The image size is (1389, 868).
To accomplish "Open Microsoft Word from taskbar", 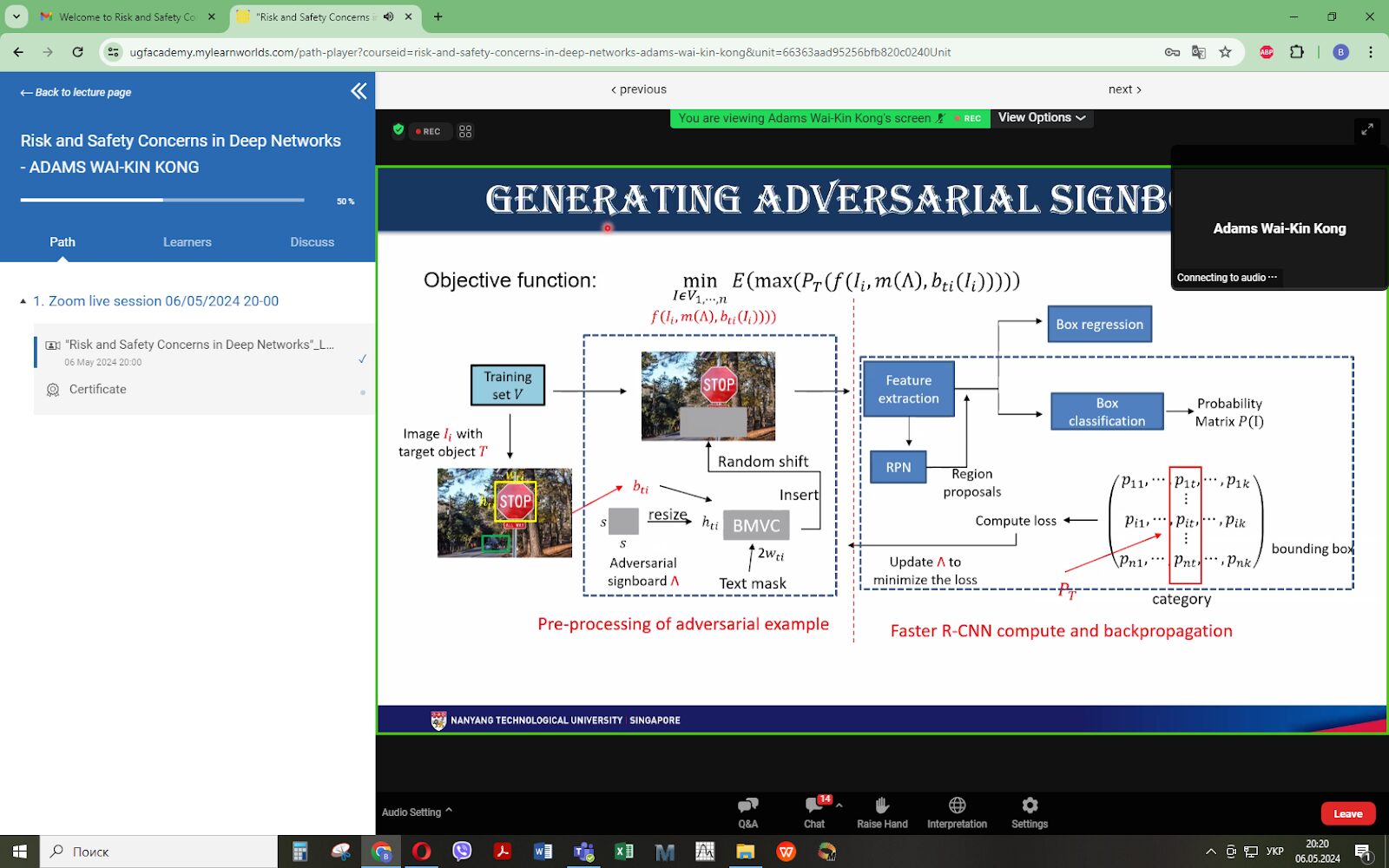I will (543, 852).
